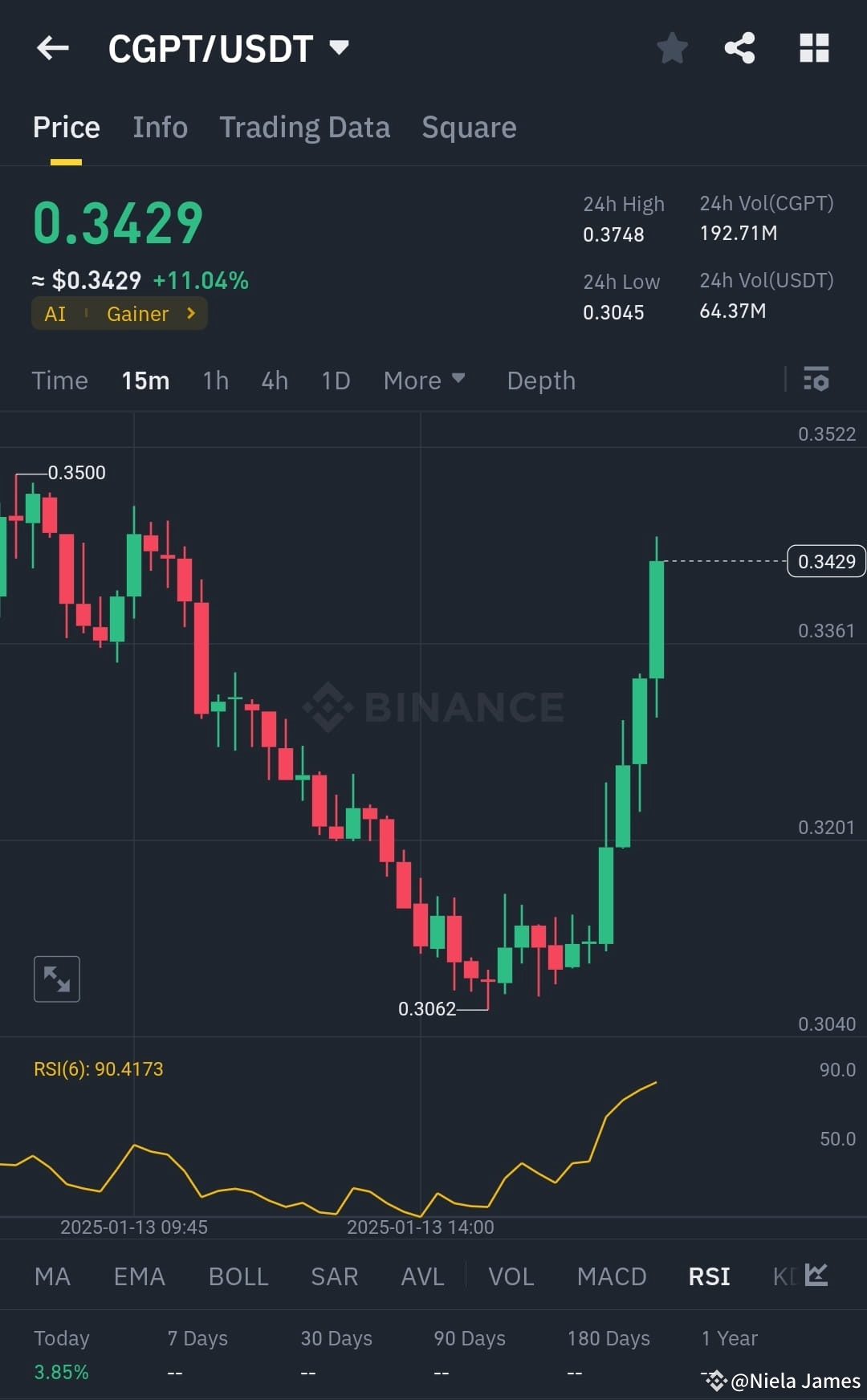Open chart settings icon beside Depth
Viewport: 867px width, 1400px height.
point(816,379)
